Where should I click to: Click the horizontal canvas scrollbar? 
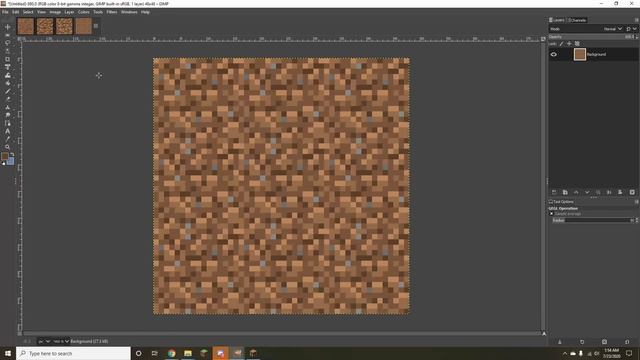click(x=282, y=333)
